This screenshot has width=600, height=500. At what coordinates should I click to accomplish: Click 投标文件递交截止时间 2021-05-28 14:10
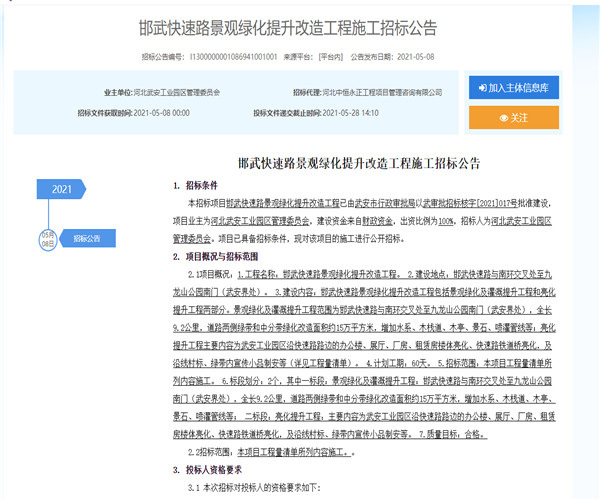(316, 113)
